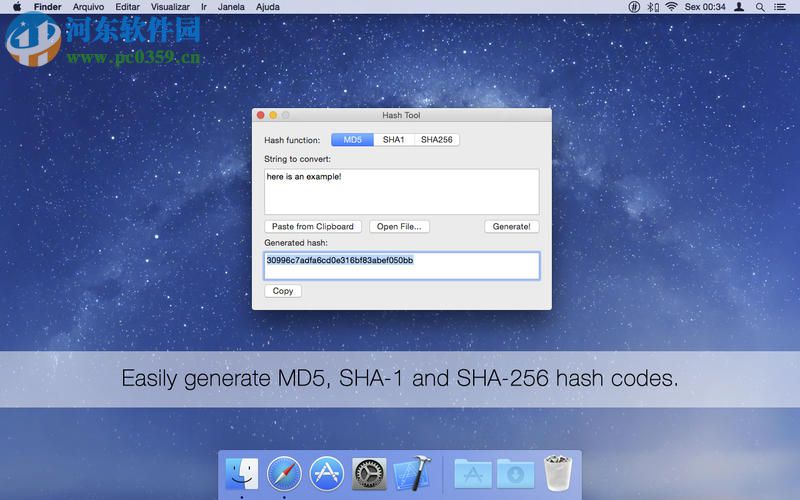Click the Hash Tool title bar
The image size is (800, 500).
click(x=402, y=115)
